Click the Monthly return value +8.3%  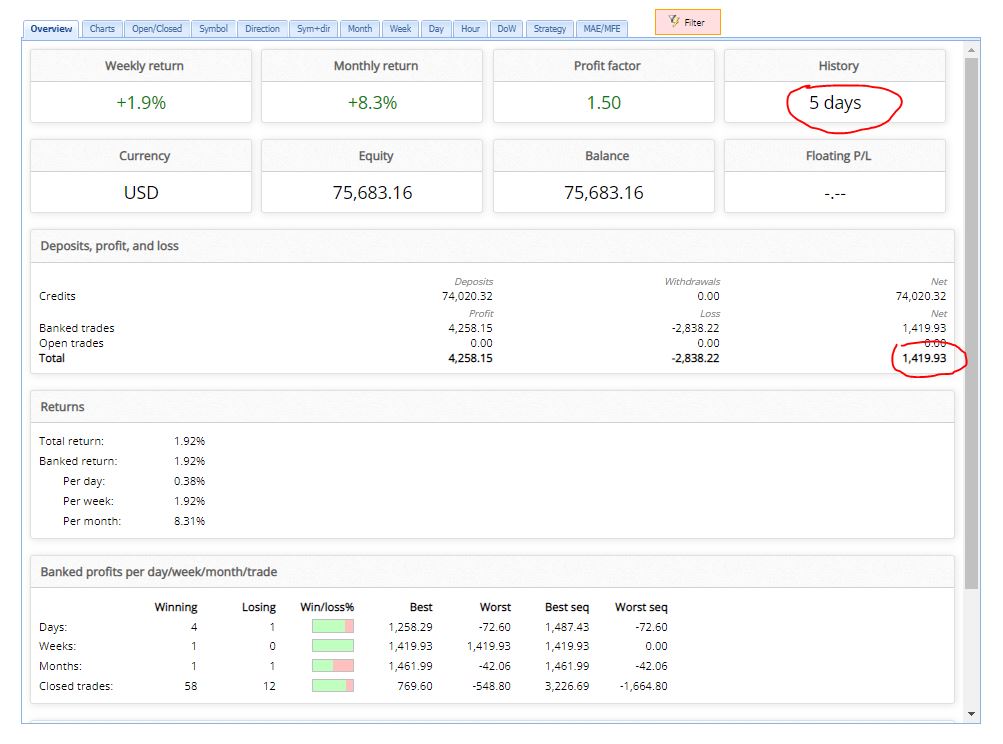click(x=372, y=102)
